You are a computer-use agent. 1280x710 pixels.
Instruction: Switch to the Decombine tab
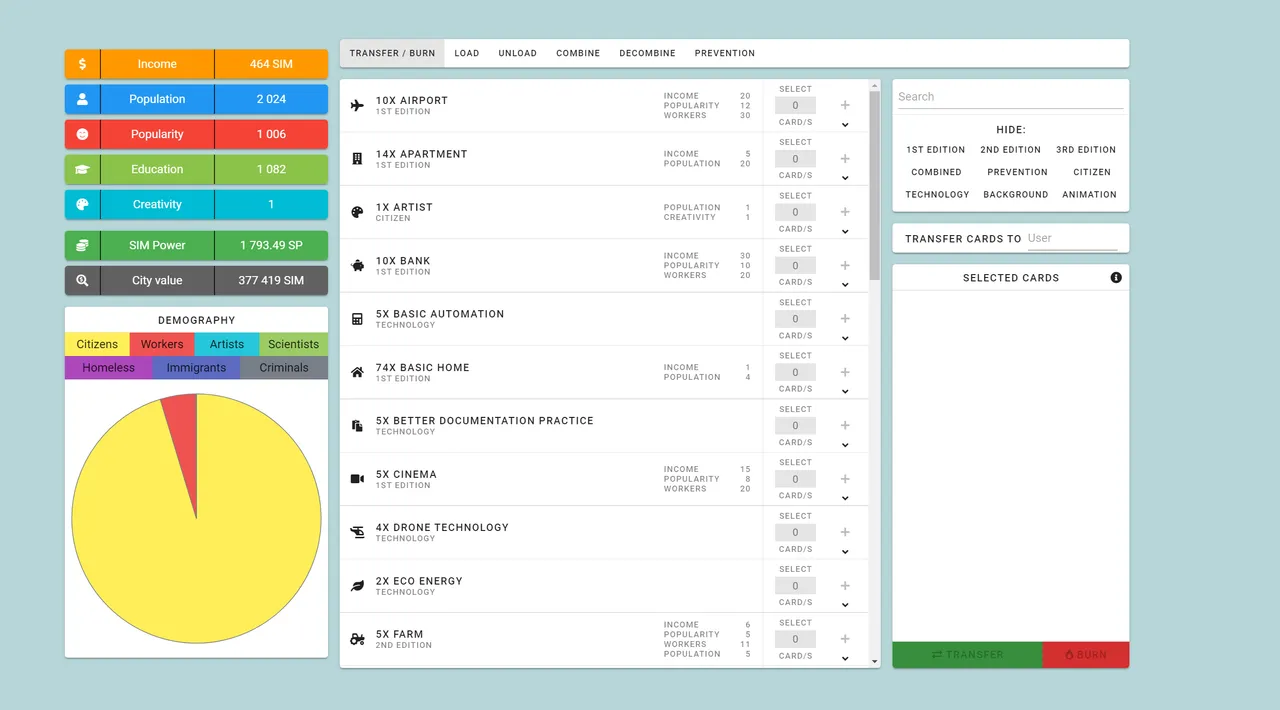(647, 53)
